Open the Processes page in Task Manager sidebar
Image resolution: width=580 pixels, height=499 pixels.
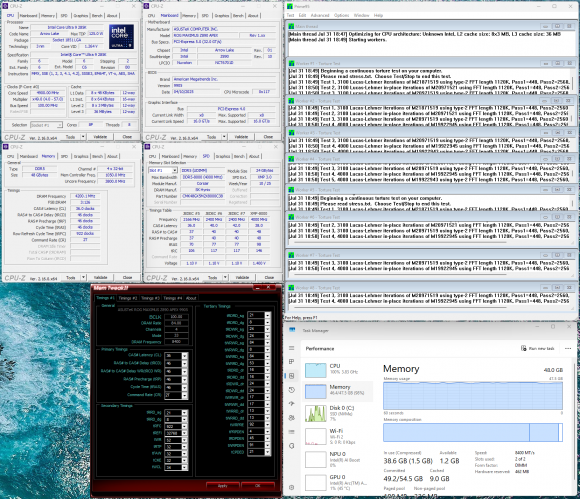291,361
